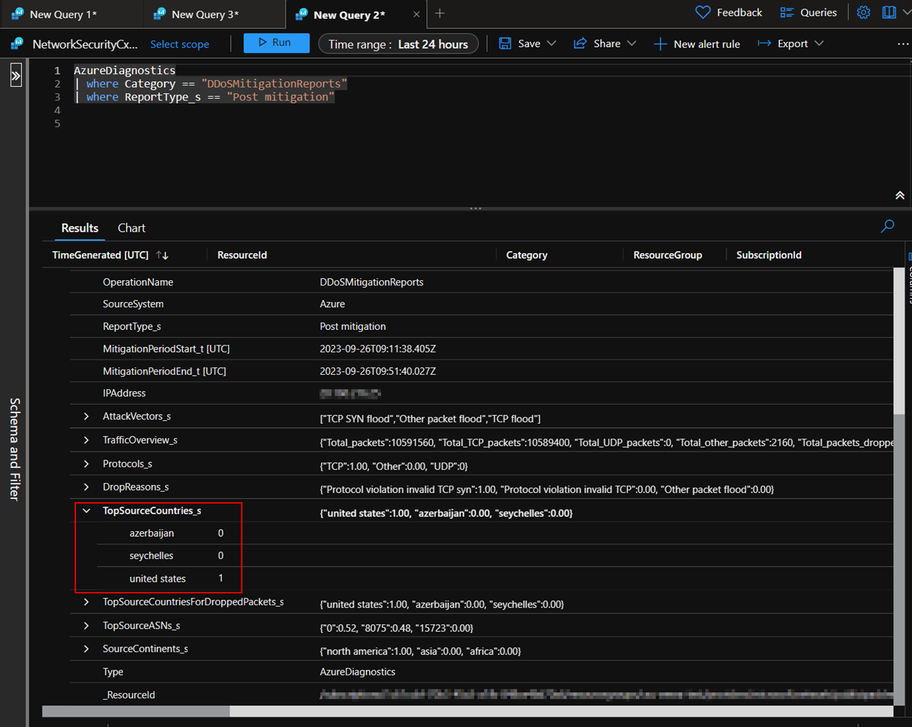Expand the TrafficOverview_s row
Viewport: 912px width, 727px height.
click(86, 440)
